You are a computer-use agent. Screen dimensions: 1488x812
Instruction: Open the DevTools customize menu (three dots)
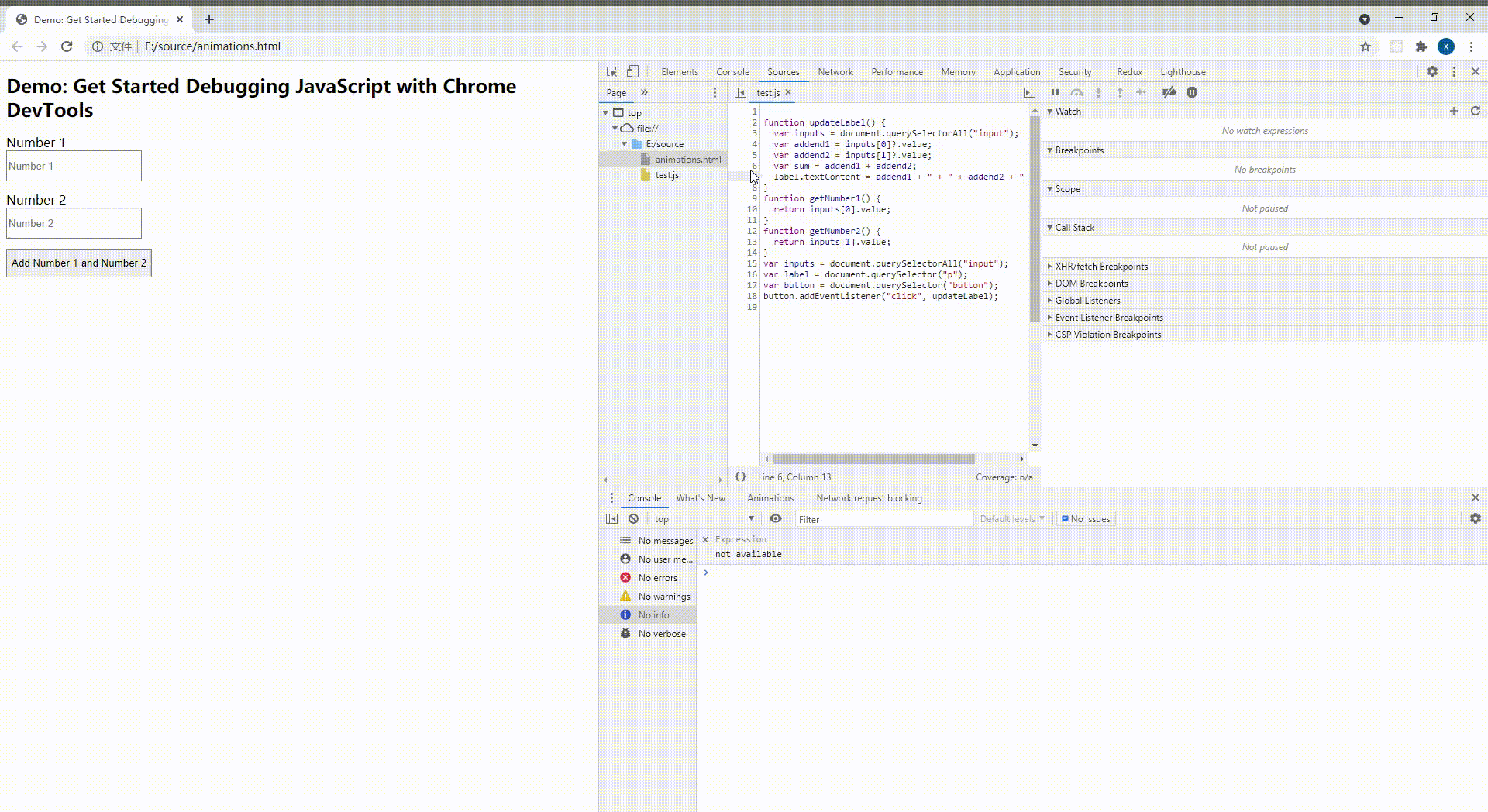[1454, 71]
